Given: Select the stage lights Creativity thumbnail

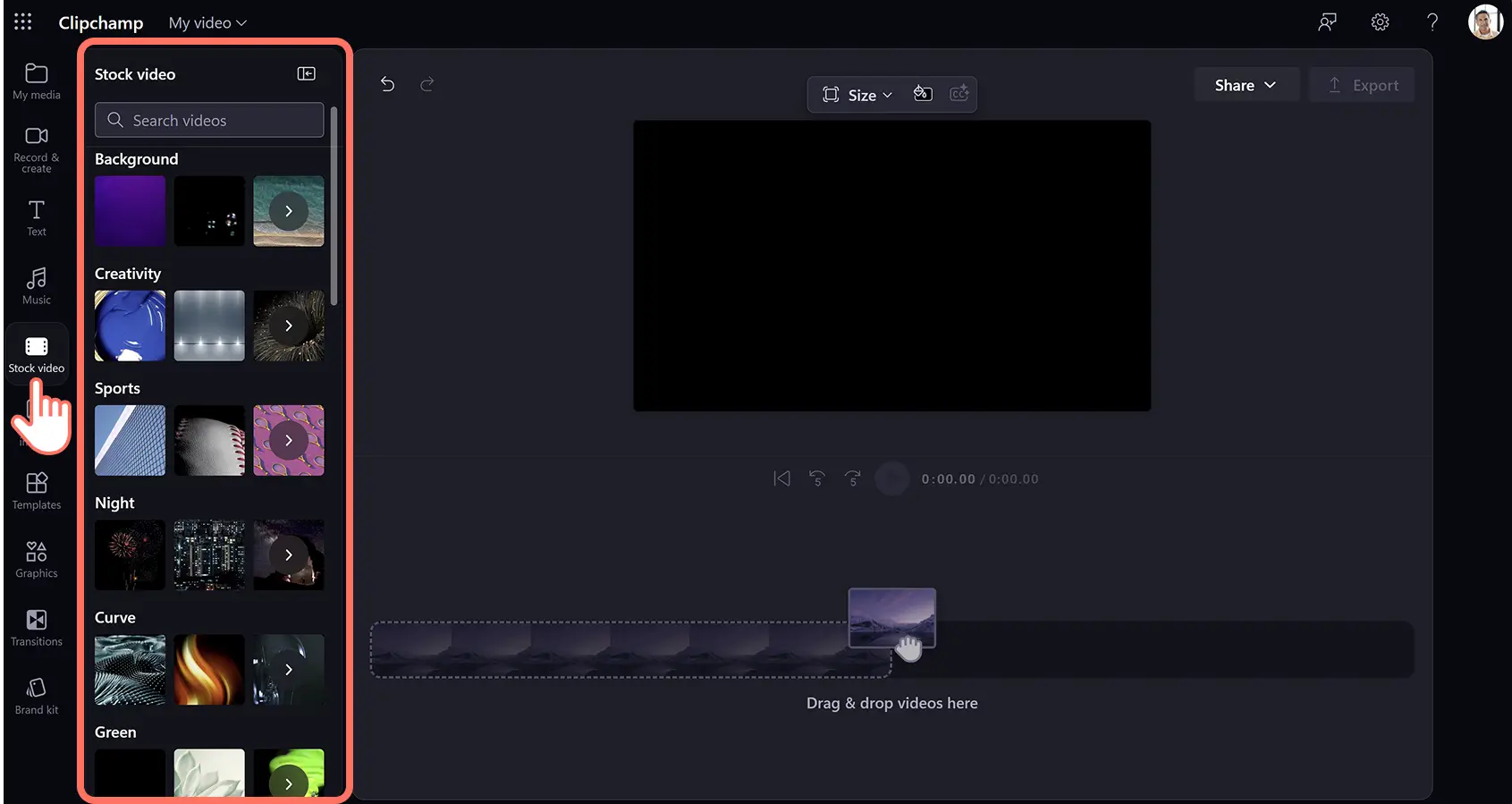Looking at the screenshot, I should (209, 326).
